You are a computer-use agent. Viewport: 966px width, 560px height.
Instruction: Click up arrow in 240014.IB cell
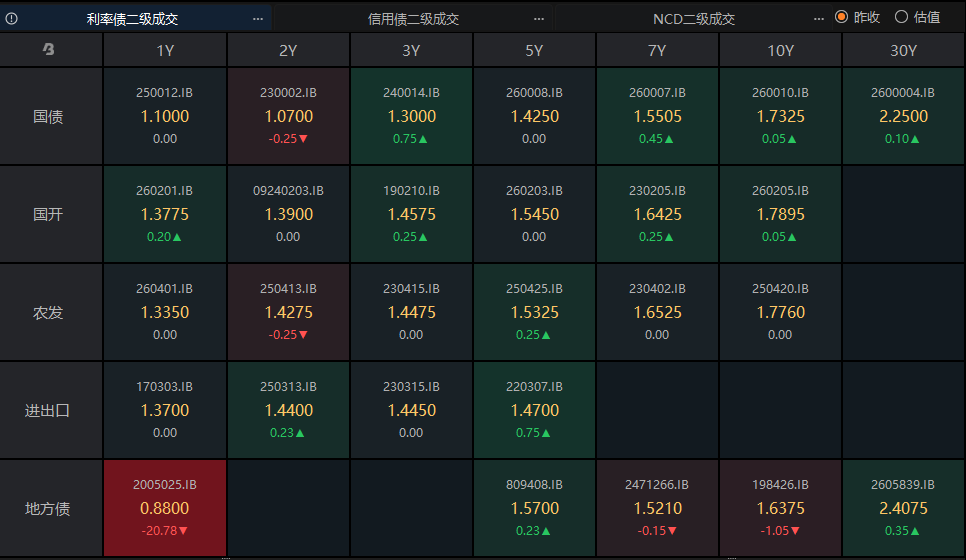tap(423, 139)
